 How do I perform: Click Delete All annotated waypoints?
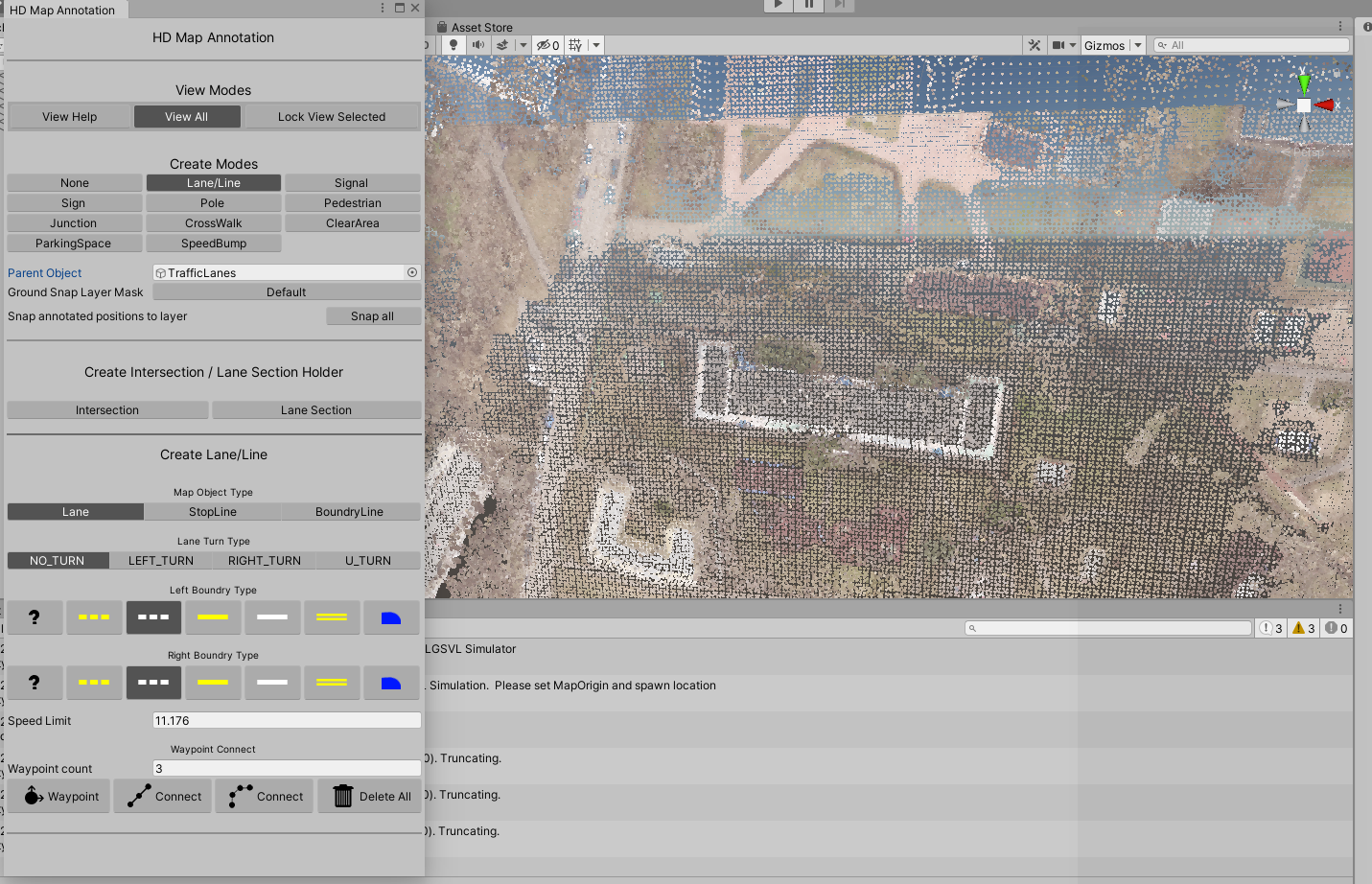tap(369, 796)
